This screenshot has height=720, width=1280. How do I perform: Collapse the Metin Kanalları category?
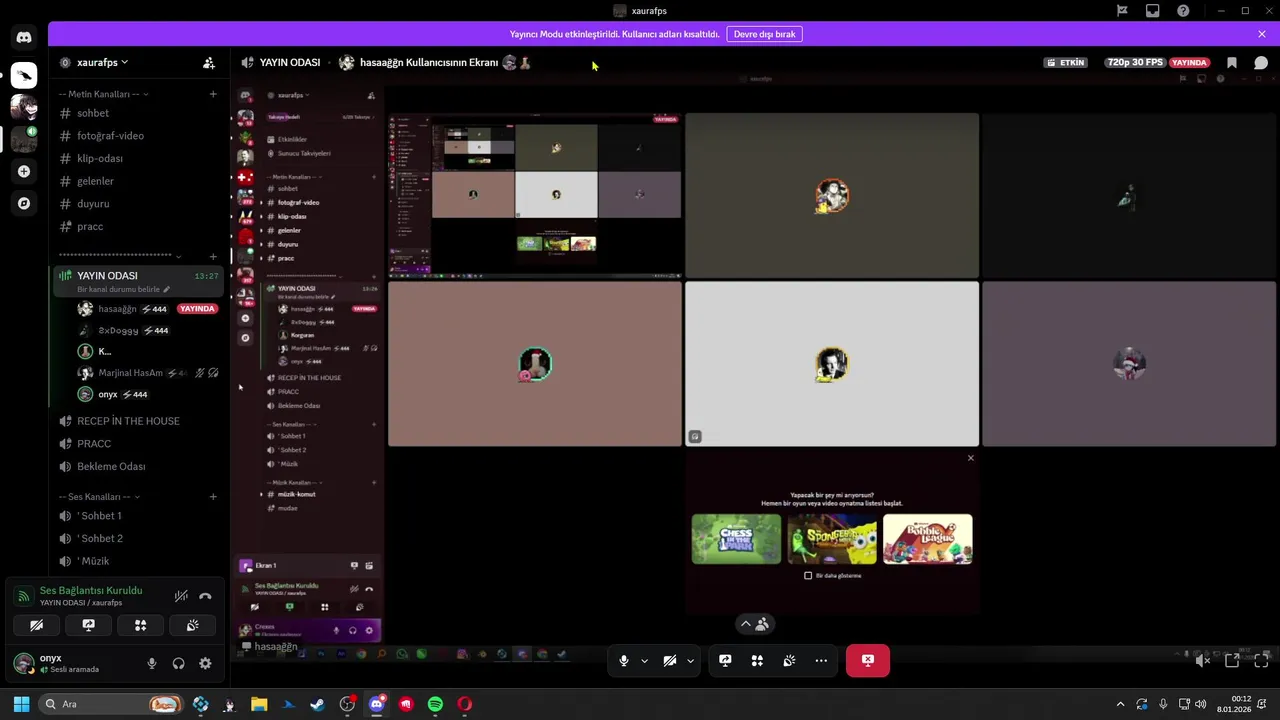[104, 94]
